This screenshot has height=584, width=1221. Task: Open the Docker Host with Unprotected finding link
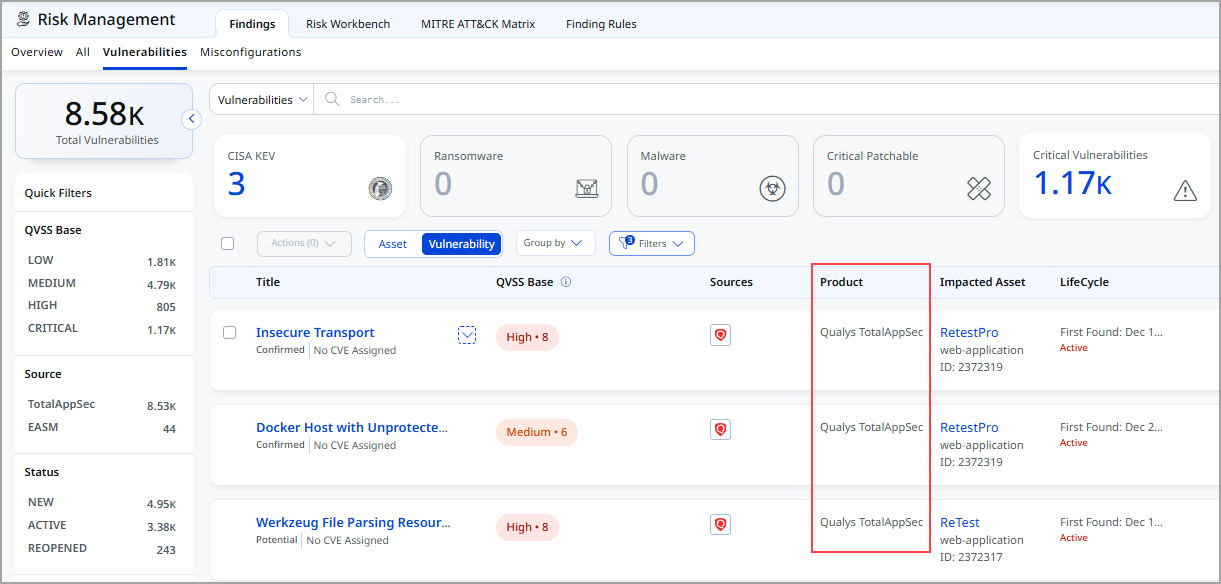[352, 427]
